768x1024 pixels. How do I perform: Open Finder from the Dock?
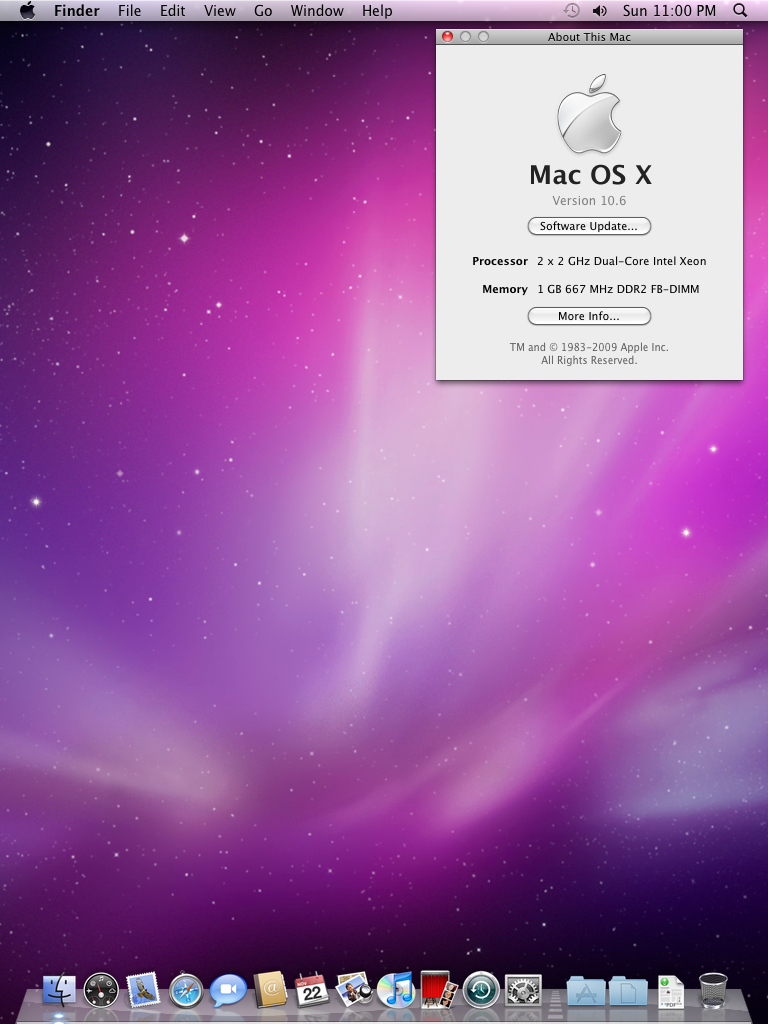click(59, 990)
